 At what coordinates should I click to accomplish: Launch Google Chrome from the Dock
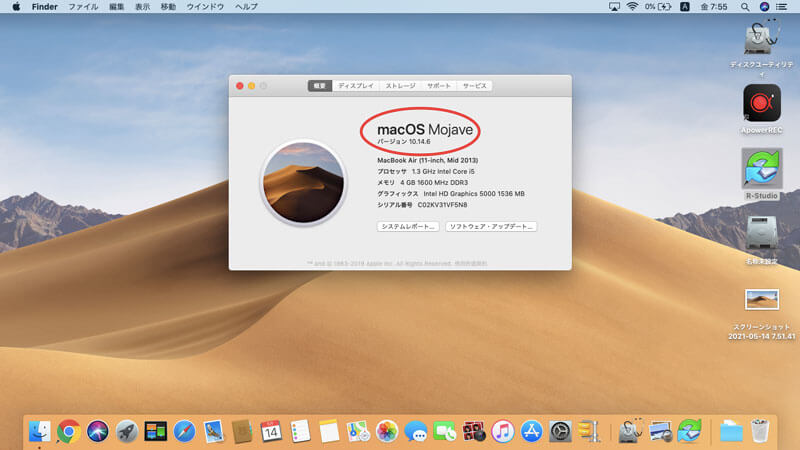click(69, 432)
